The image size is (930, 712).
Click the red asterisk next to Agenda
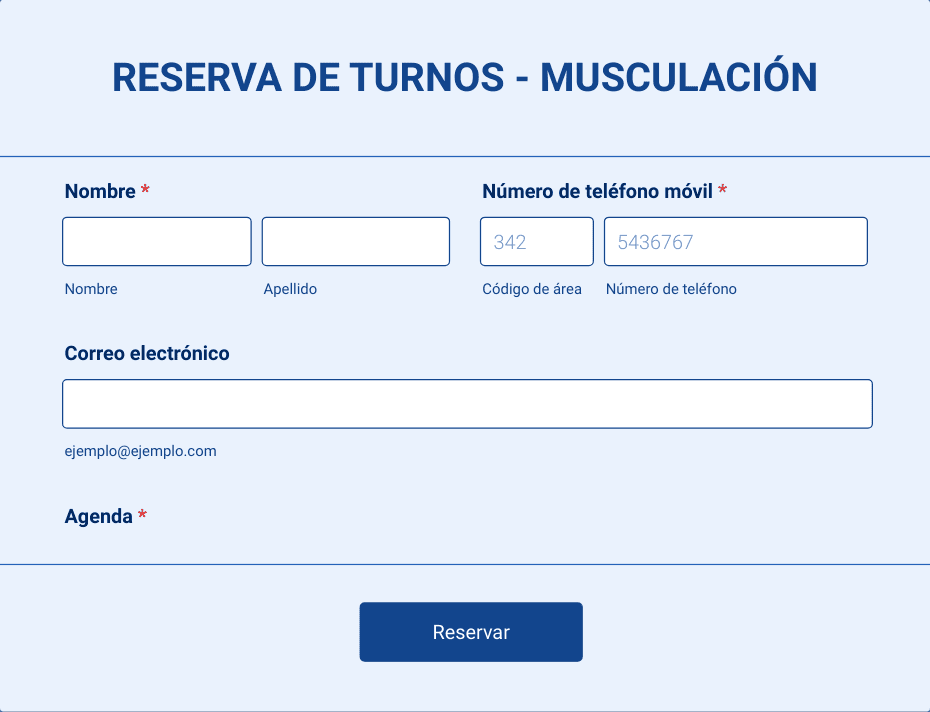(x=142, y=516)
